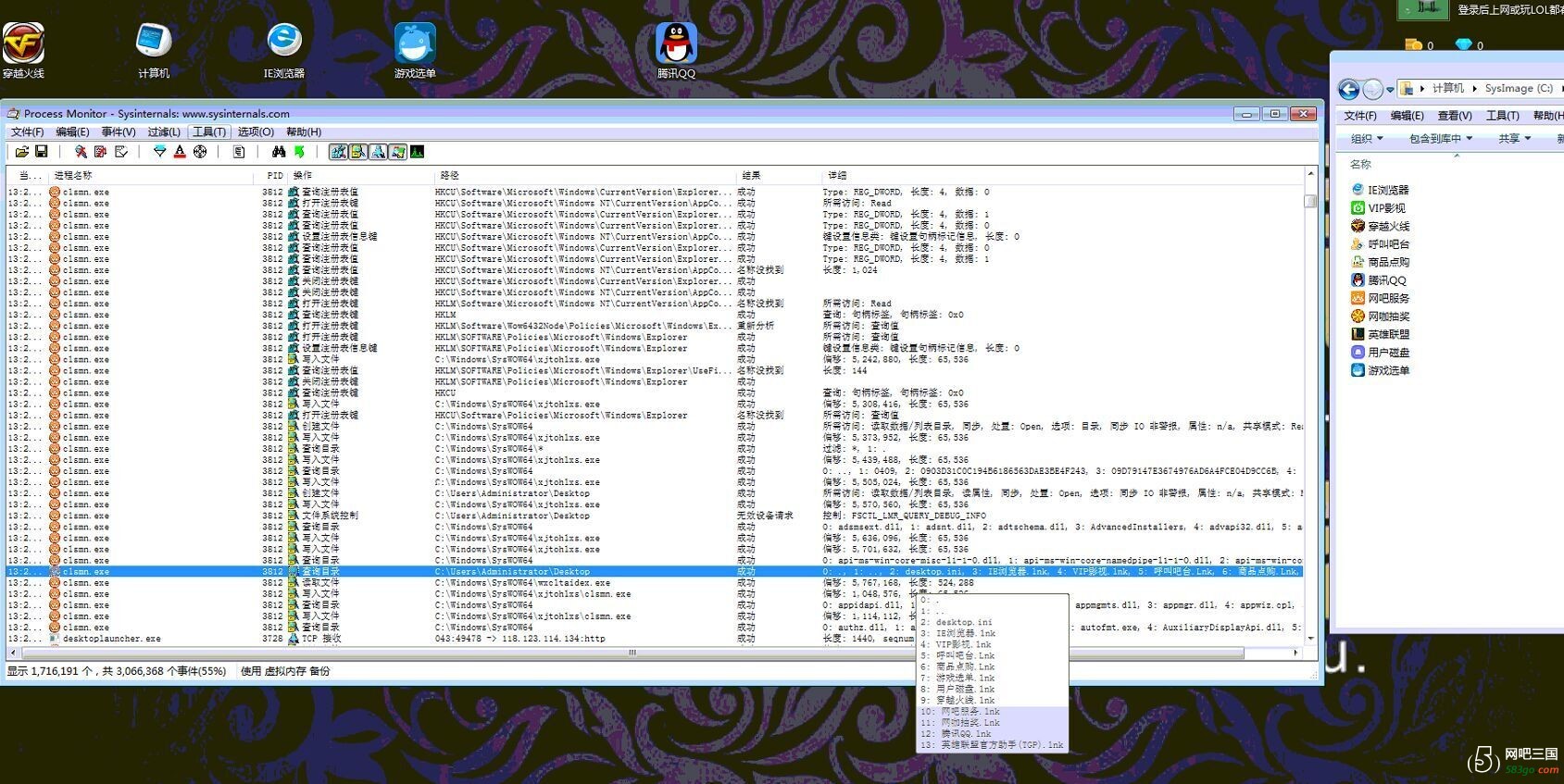Open the 查看(V) menu in Explorer
Screen dimensions: 1564x784
[1455, 116]
